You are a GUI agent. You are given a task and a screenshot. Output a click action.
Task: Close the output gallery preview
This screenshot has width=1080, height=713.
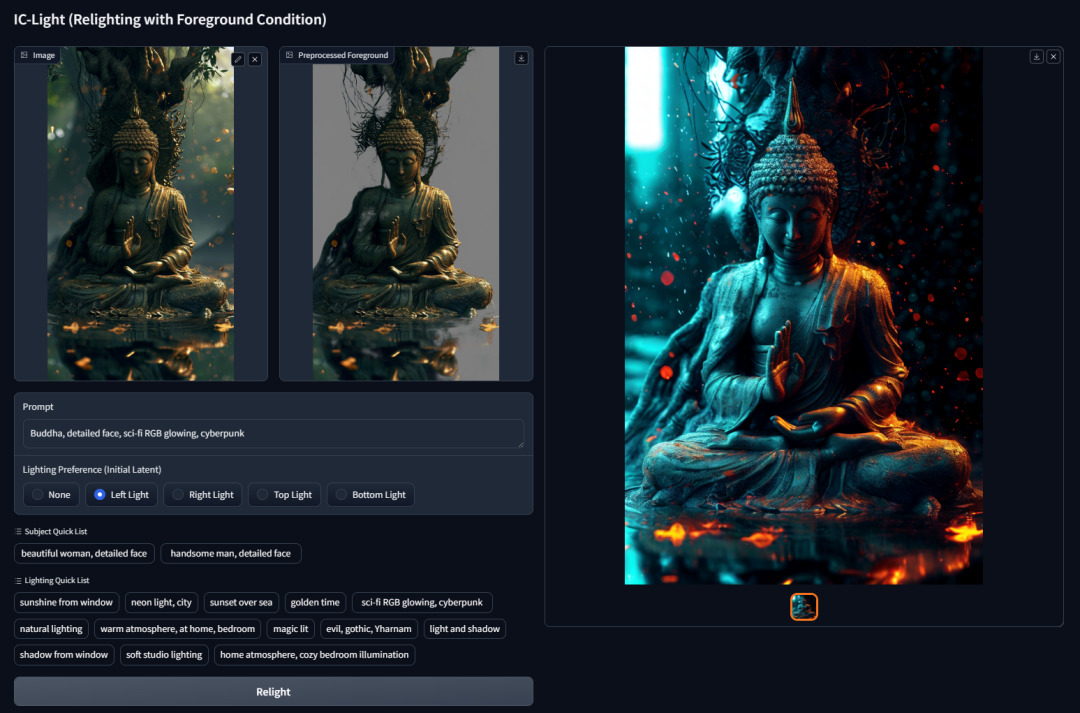click(1053, 56)
